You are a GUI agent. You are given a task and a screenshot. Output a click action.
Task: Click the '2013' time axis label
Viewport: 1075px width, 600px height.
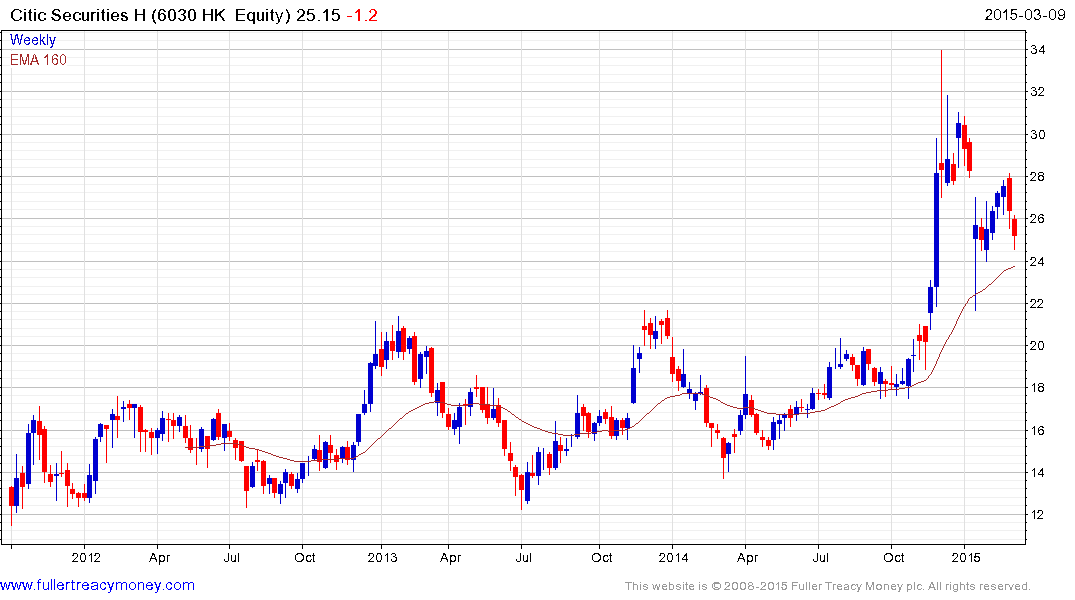[382, 557]
